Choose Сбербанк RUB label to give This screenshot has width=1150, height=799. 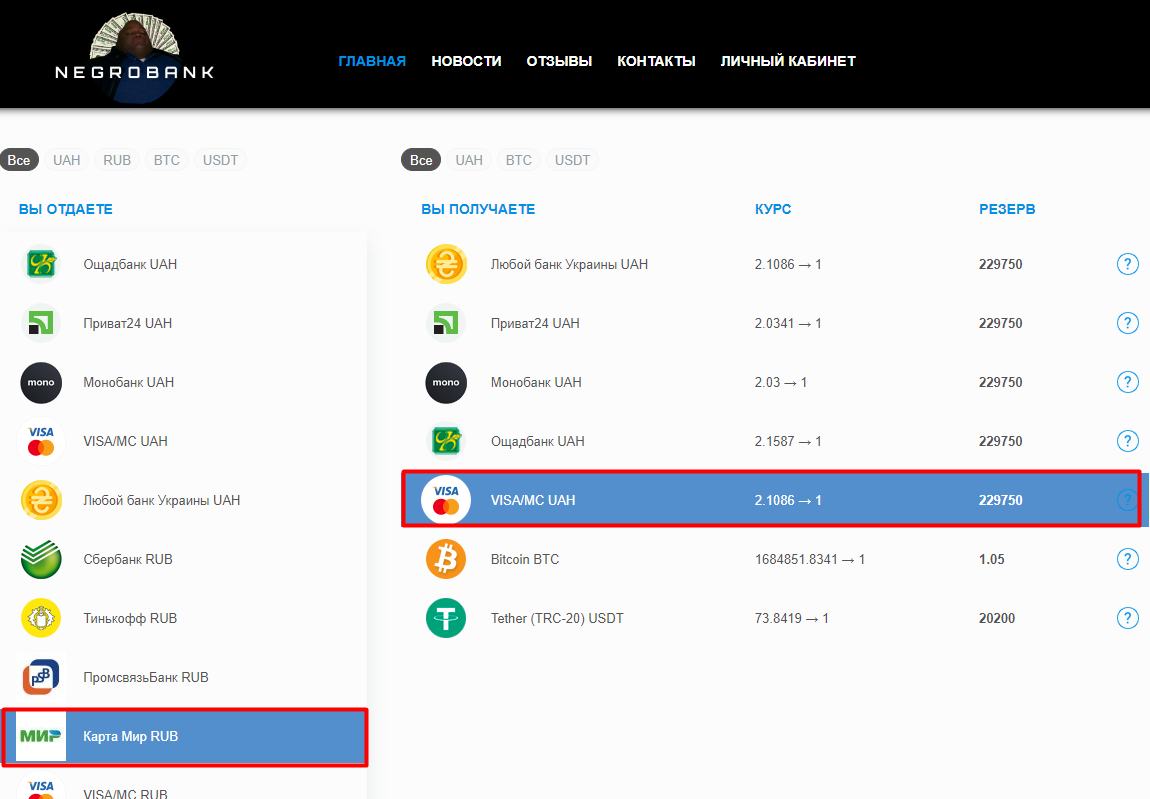[128, 559]
